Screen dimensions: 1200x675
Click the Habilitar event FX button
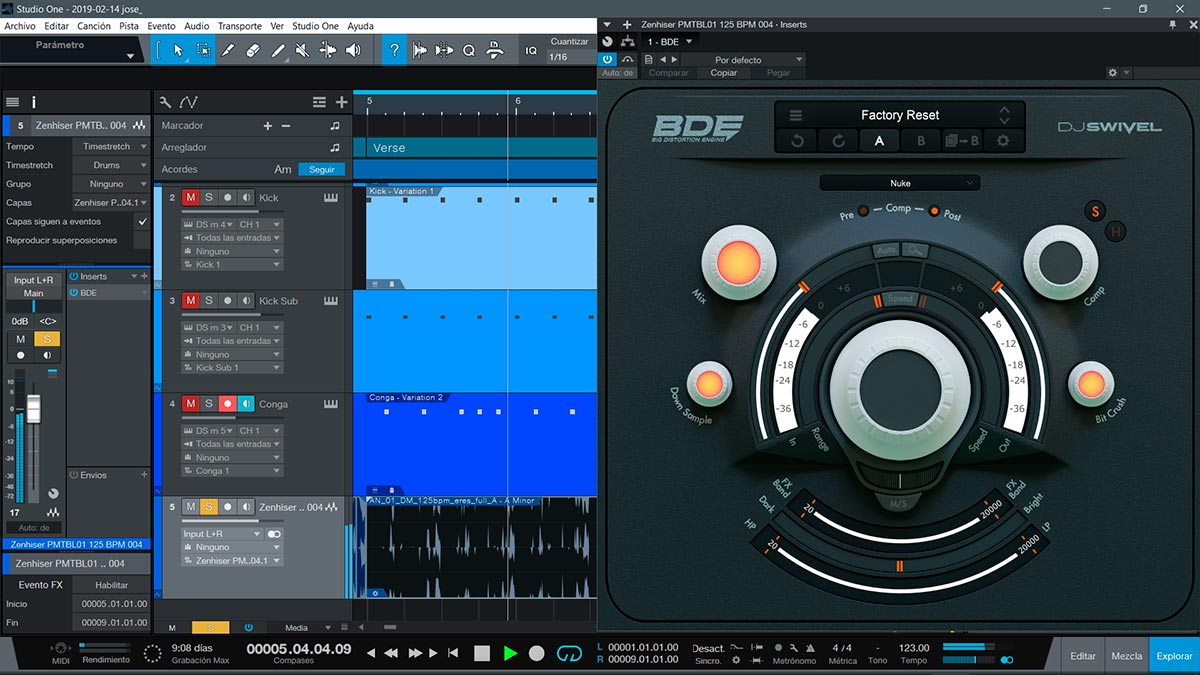(x=112, y=585)
